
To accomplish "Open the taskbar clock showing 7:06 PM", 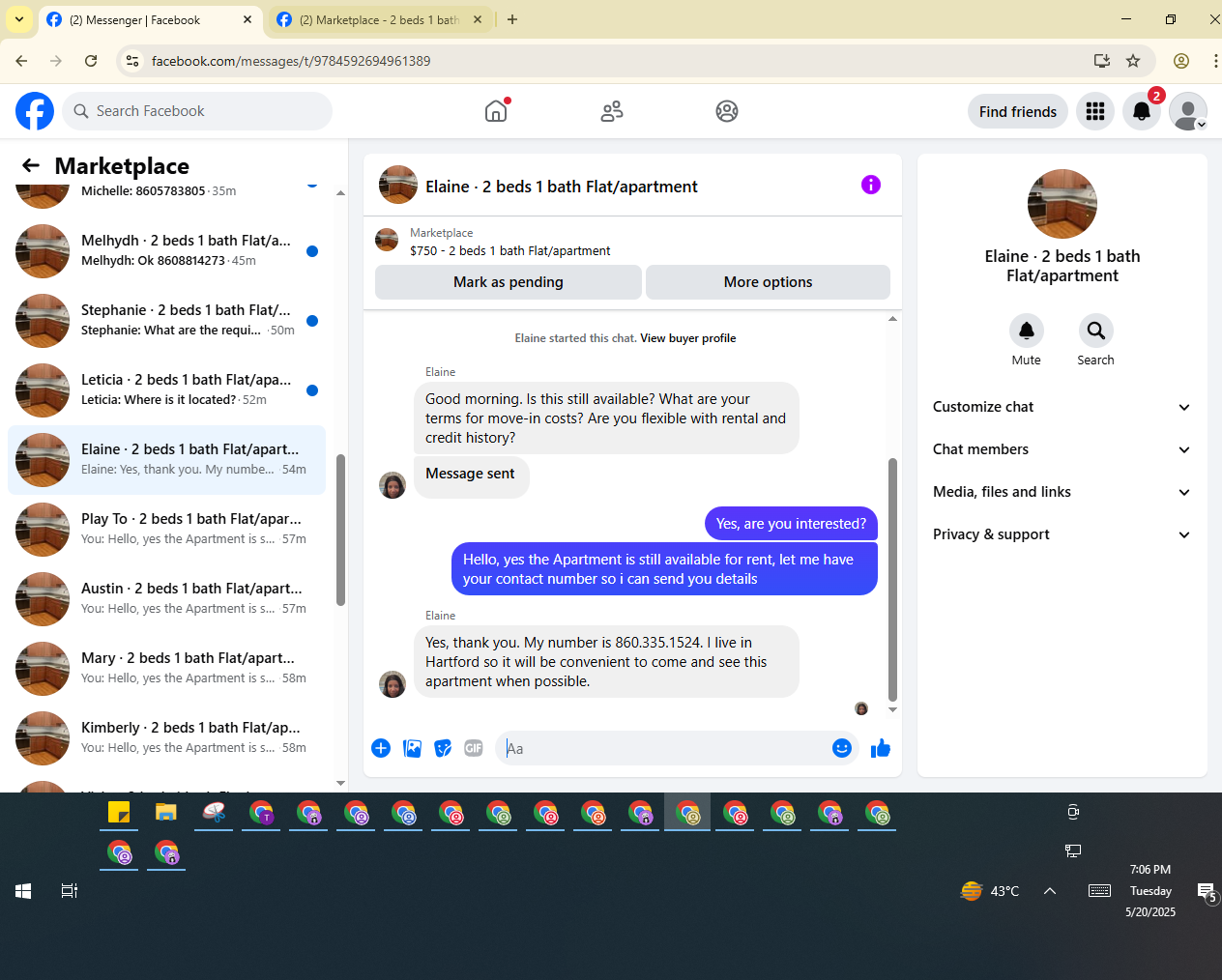I will (x=1150, y=890).
